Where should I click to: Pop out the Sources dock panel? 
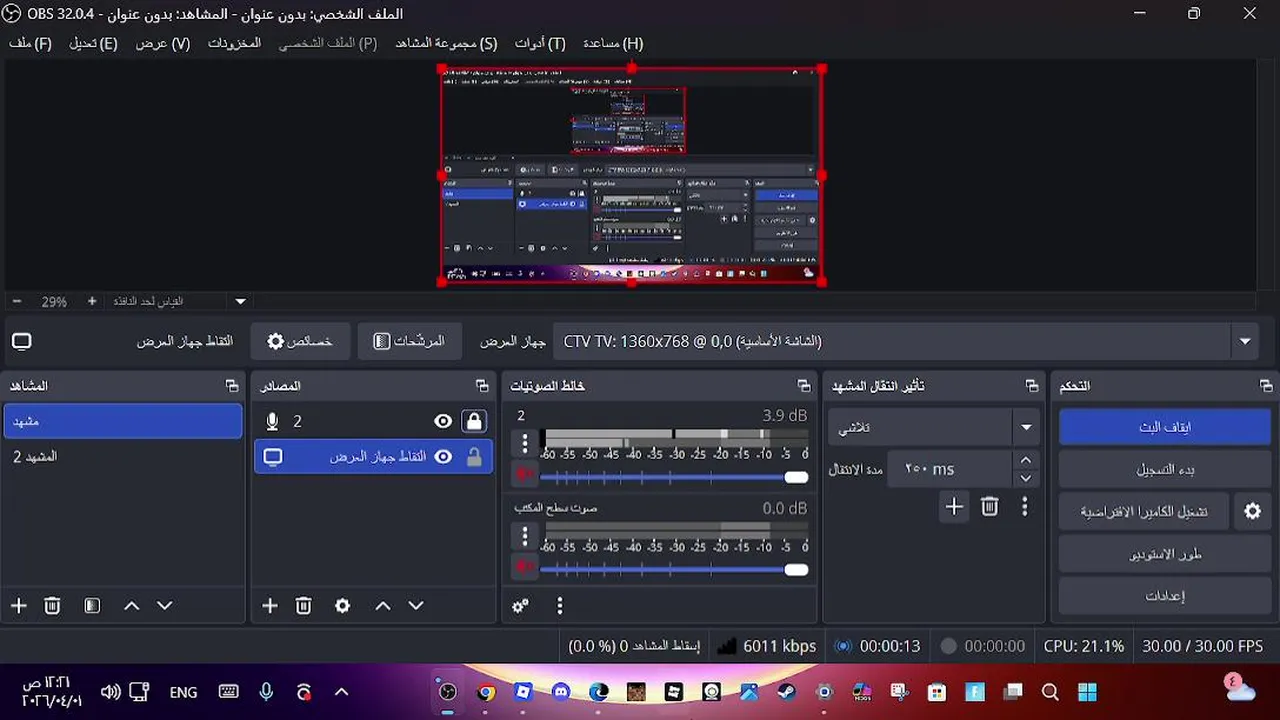pos(482,386)
